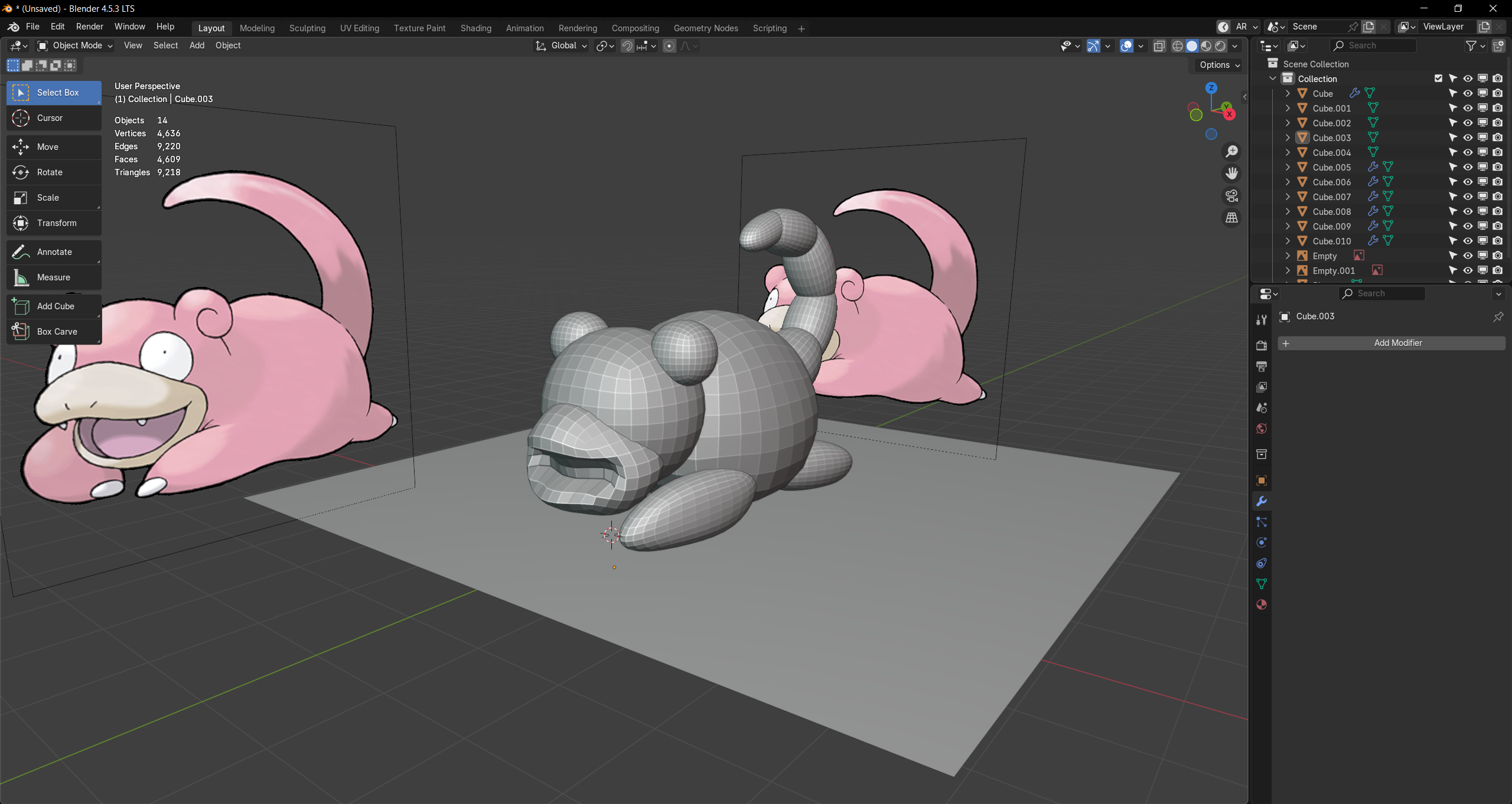Image resolution: width=1512 pixels, height=804 pixels.
Task: Open the Render menu
Action: pos(89,27)
